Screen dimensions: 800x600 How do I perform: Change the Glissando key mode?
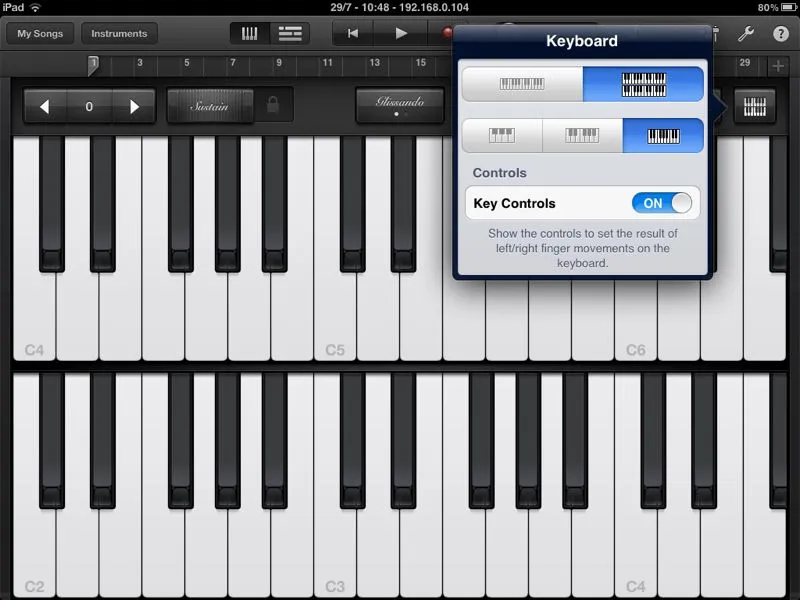click(x=399, y=104)
